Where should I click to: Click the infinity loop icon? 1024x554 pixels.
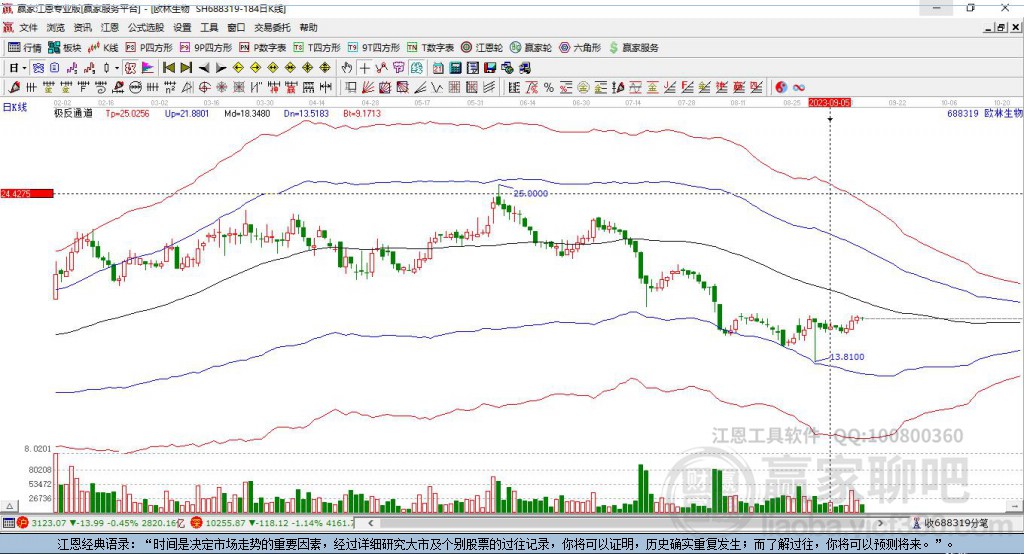[x=799, y=88]
